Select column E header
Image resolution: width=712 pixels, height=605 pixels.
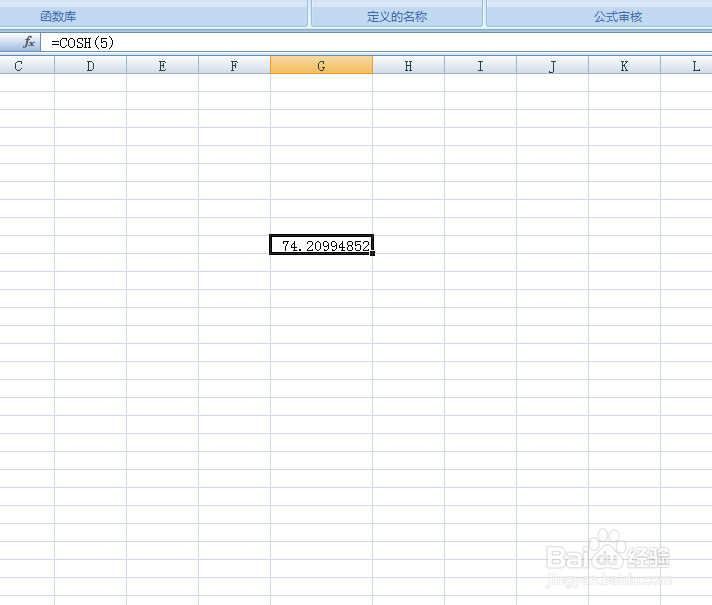pyautogui.click(x=162, y=66)
